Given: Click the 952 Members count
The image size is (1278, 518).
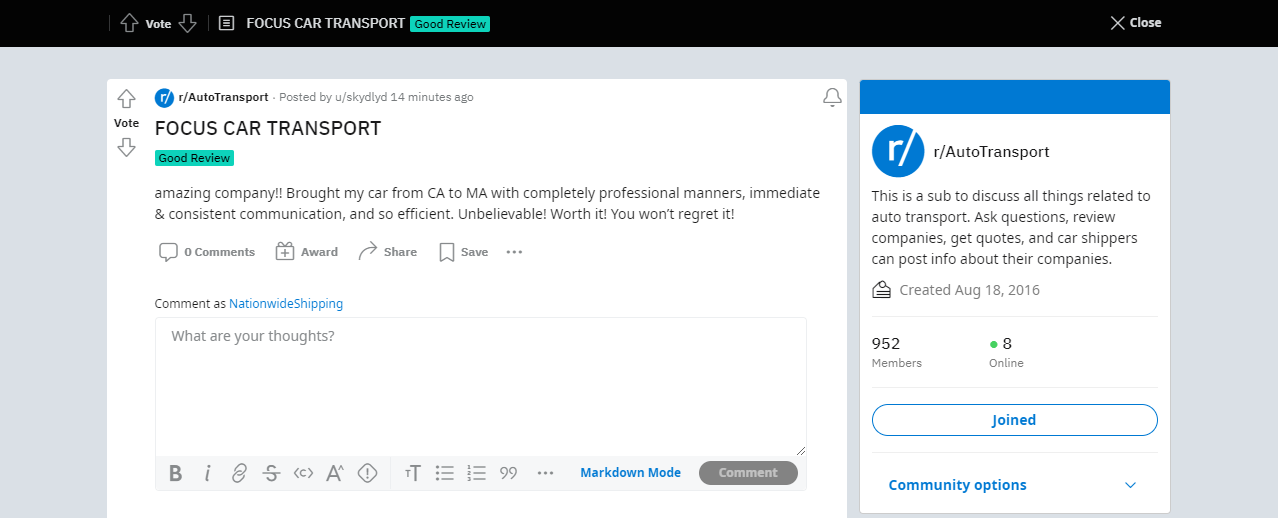Looking at the screenshot, I should click(897, 352).
